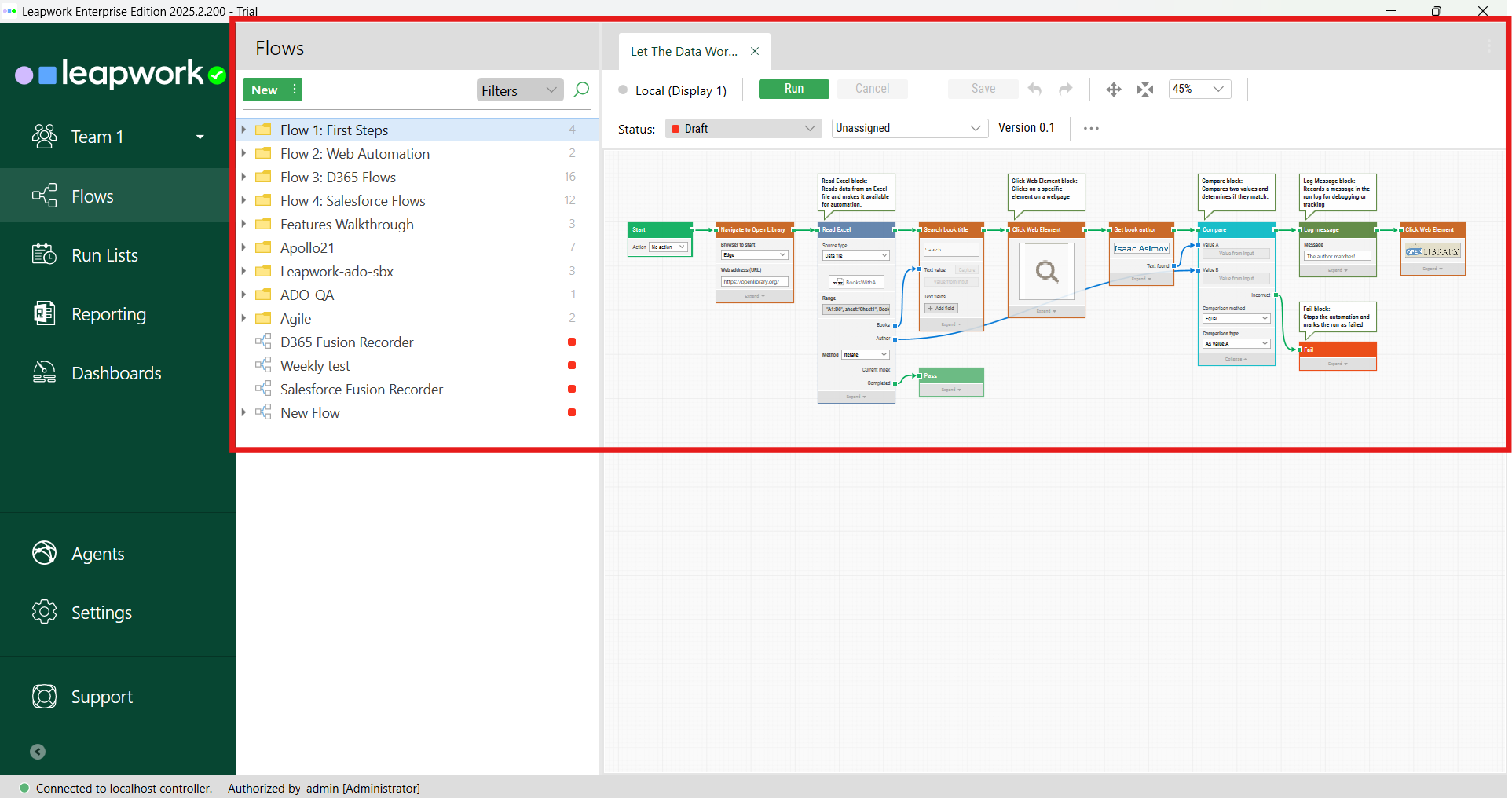Click the magnifier image in Click Web Element block
This screenshot has height=798, width=1512.
(1046, 272)
